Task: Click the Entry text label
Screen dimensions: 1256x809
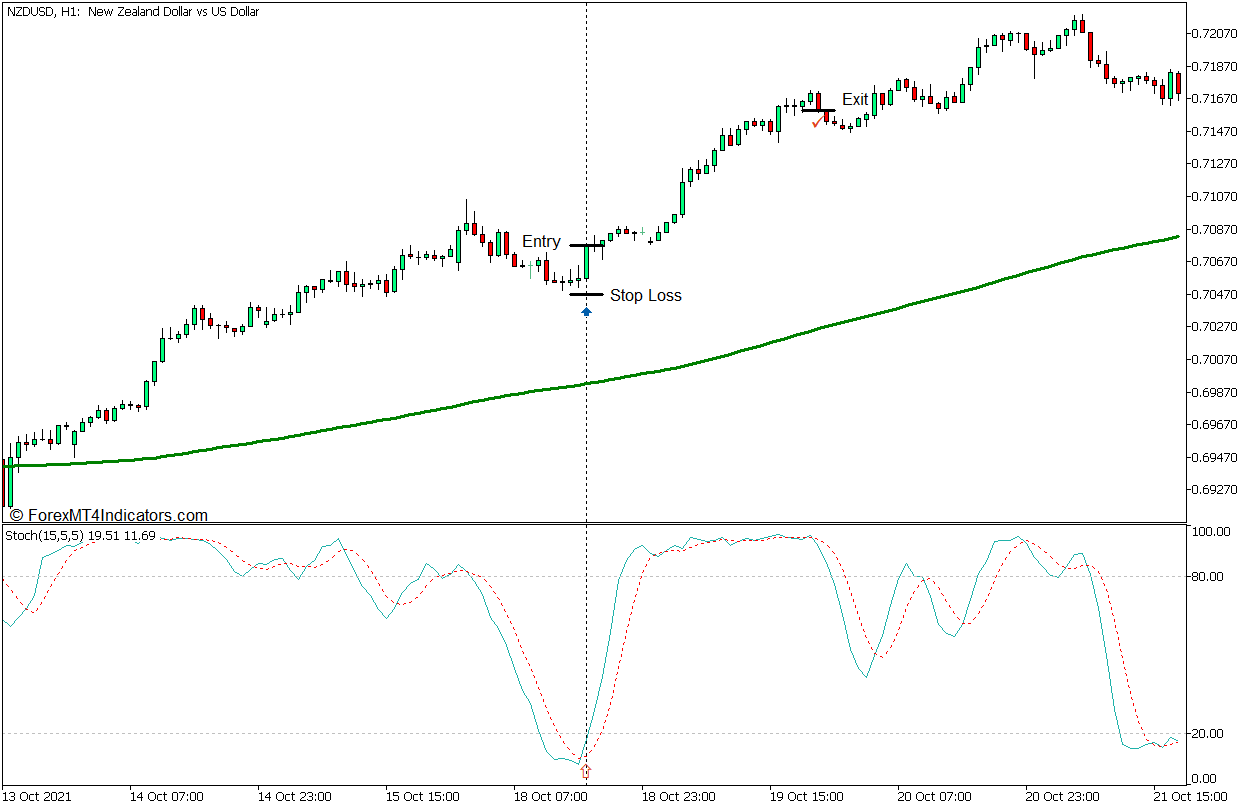Action: click(541, 242)
